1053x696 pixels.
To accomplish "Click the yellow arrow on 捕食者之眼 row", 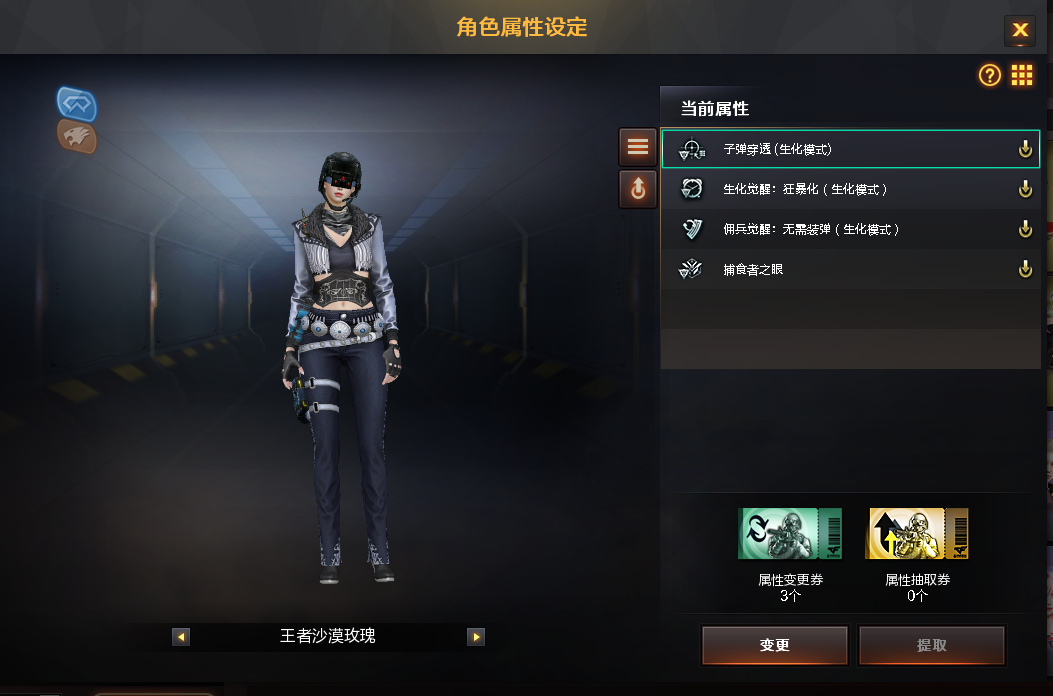I will 1025,269.
